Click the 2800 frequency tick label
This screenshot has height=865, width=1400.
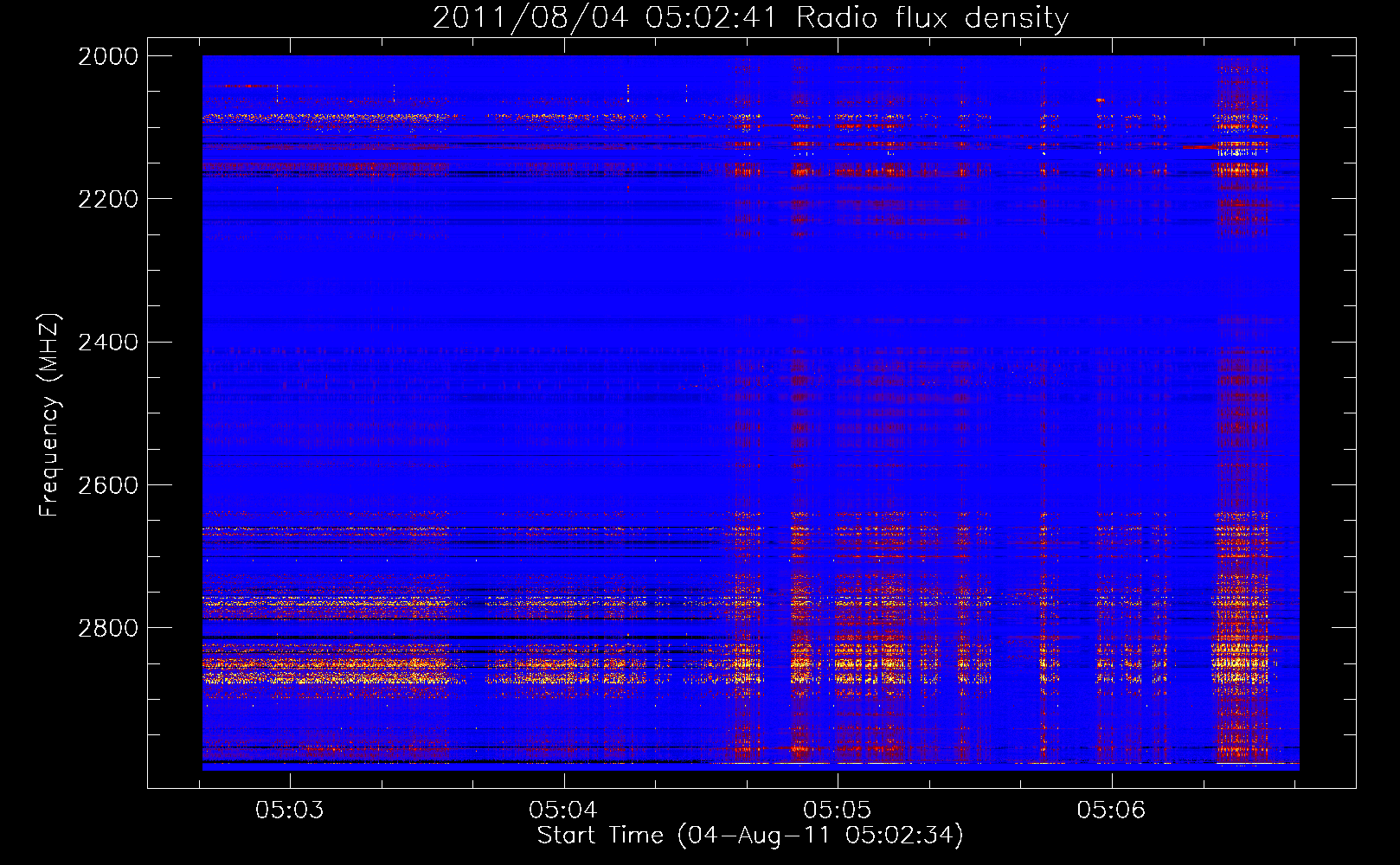point(108,628)
